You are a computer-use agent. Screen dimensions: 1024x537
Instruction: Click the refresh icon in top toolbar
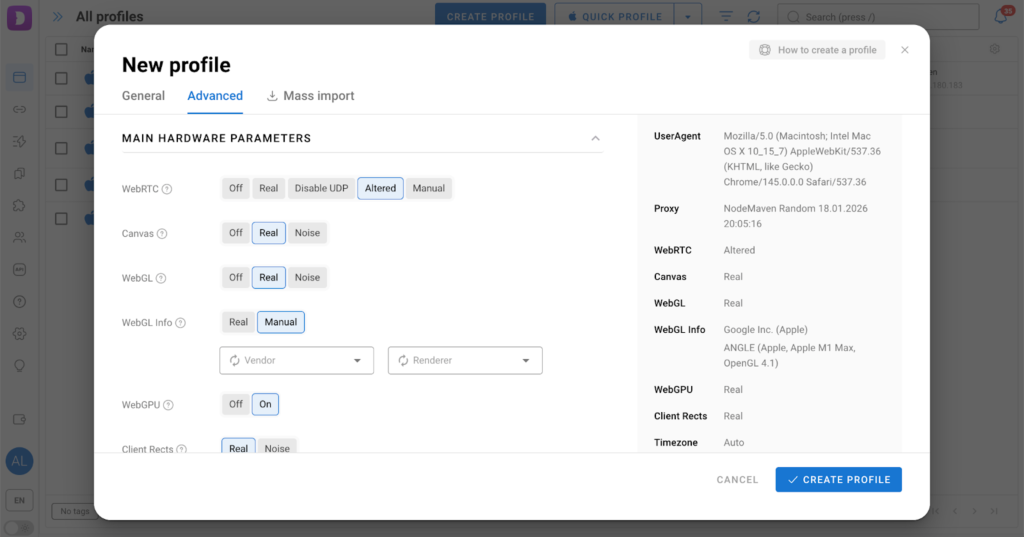(x=753, y=17)
